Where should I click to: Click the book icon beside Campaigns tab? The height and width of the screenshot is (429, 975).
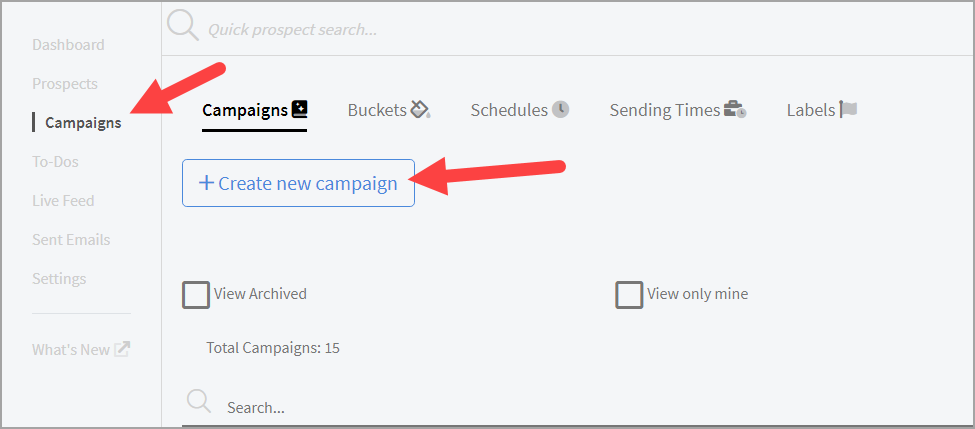[x=300, y=109]
